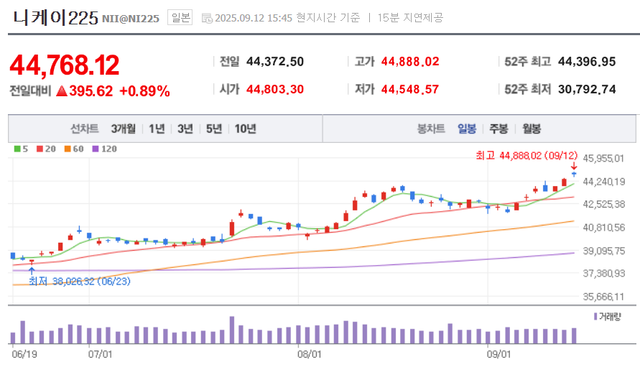The height and width of the screenshot is (367, 640).
Task: Click the 최고 44,888.02 (09/12) chart annotation
Action: (x=527, y=156)
